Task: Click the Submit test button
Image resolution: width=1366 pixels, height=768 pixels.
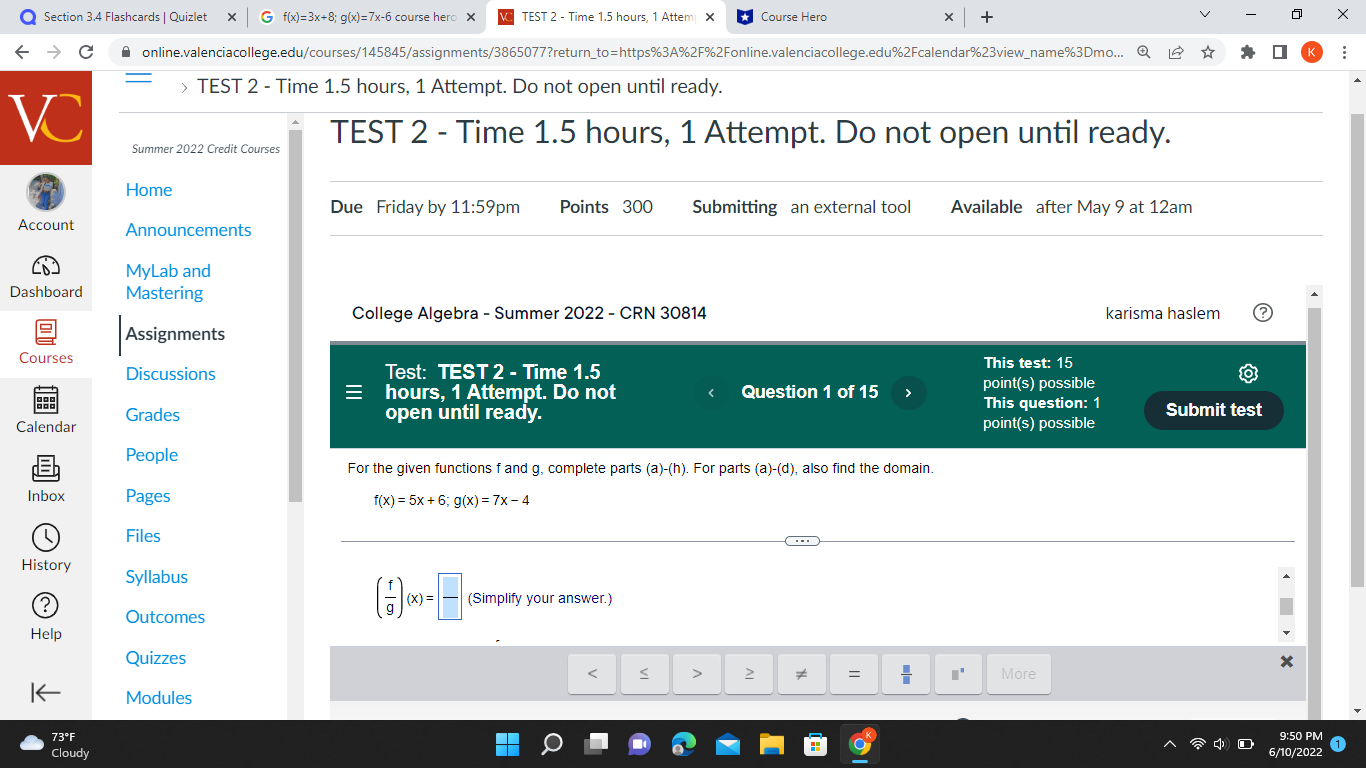Action: point(1213,410)
